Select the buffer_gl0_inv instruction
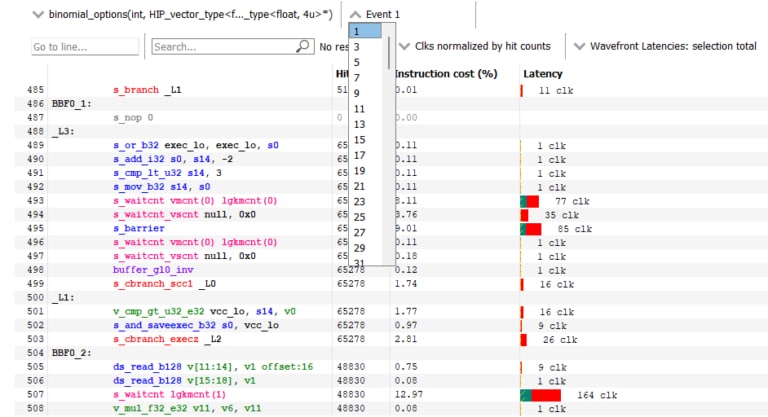This screenshot has height=417, width=768. click(x=153, y=270)
